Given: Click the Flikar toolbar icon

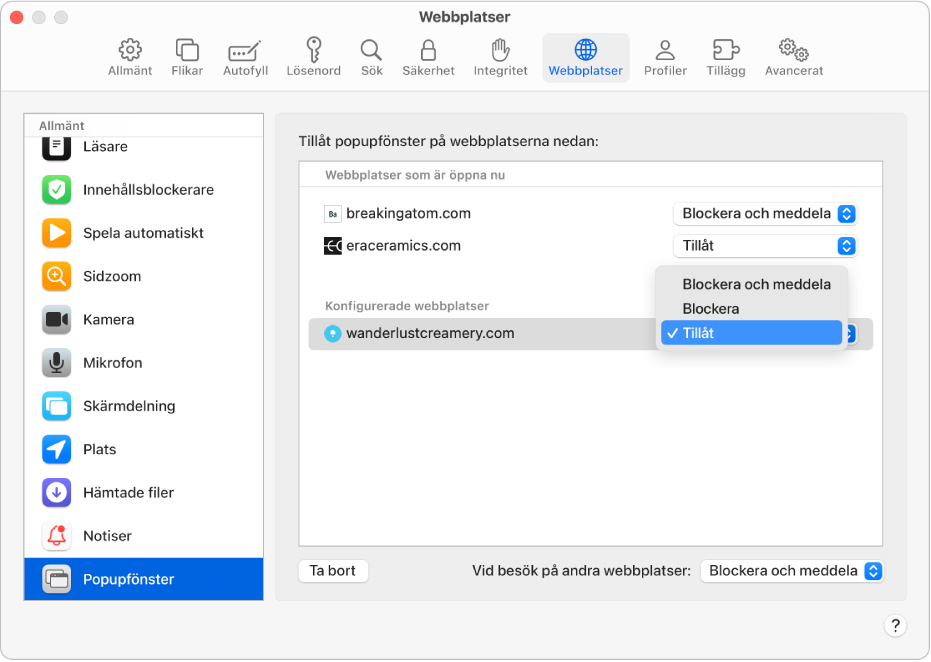Looking at the screenshot, I should coord(187,50).
